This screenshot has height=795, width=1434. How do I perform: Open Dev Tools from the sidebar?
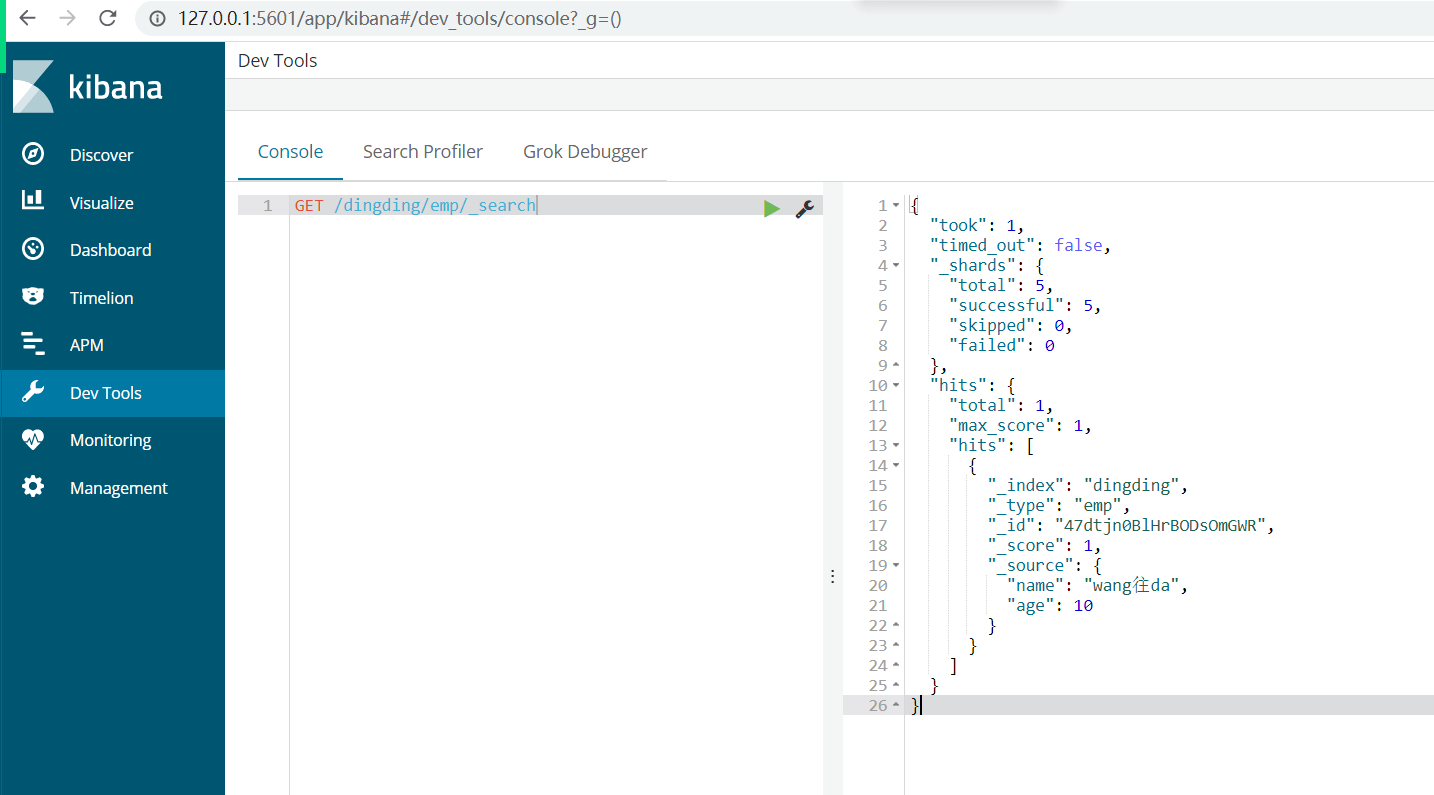pos(105,393)
